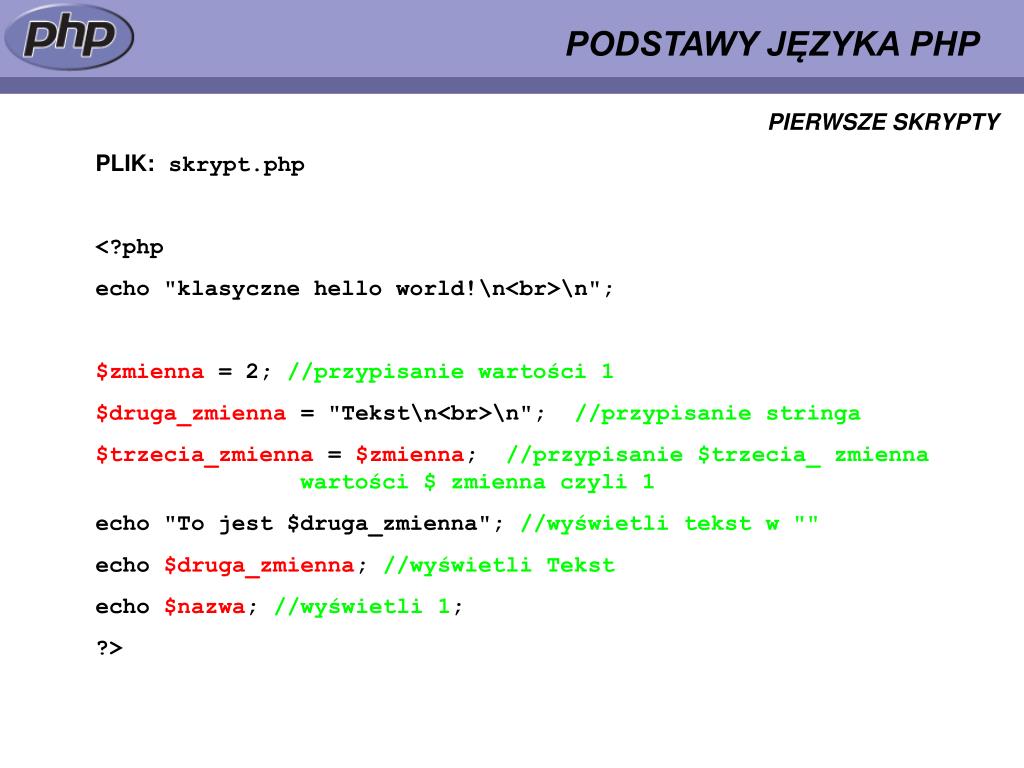Image resolution: width=1024 pixels, height=768 pixels.
Task: Click the comment '//wyświetli Tekst'
Action: tap(499, 566)
